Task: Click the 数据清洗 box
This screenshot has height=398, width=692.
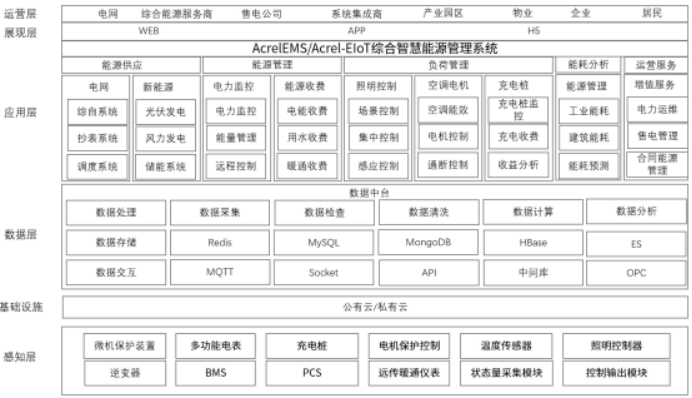Action: (x=429, y=212)
